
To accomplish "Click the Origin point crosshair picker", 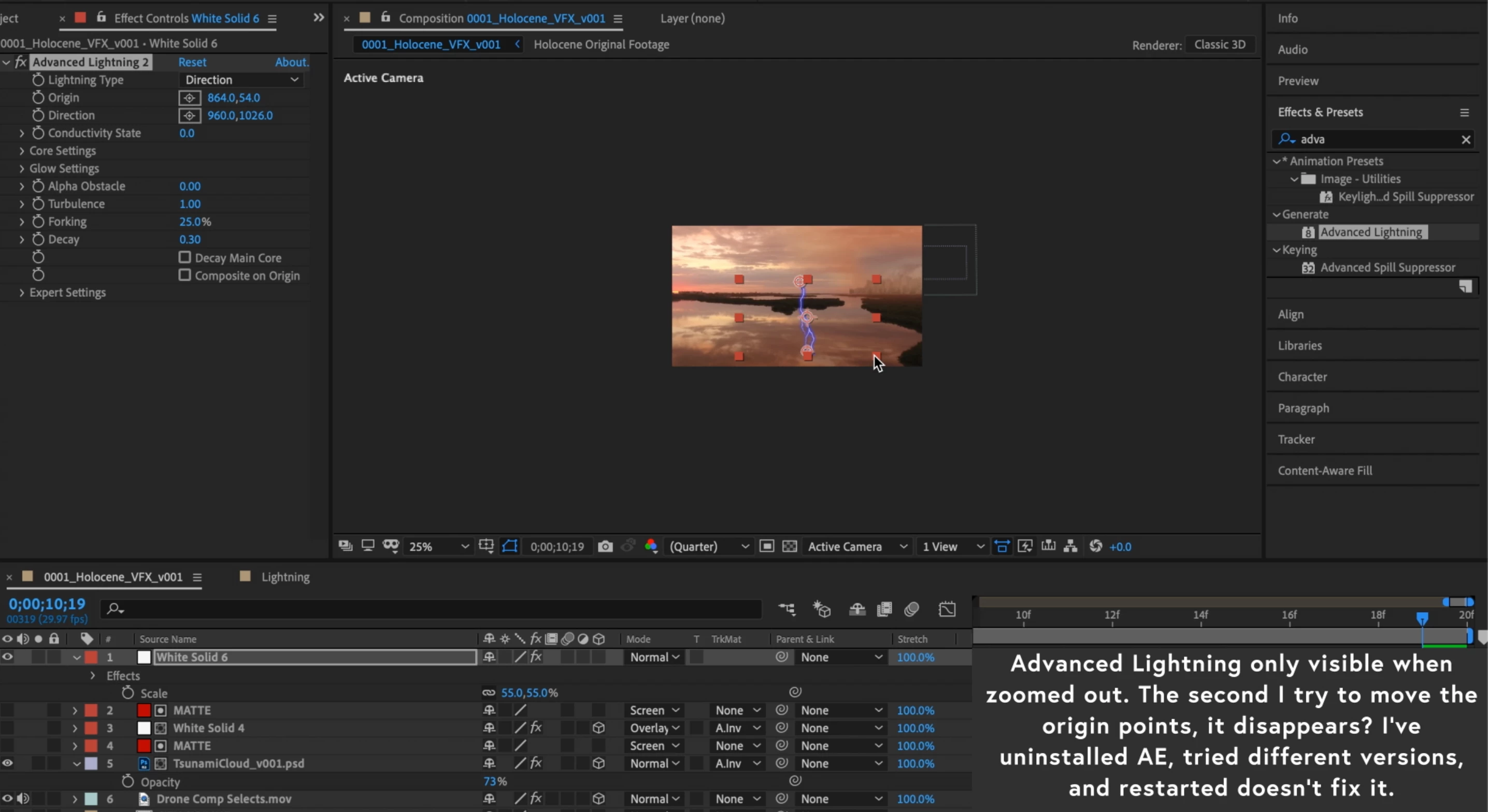I will click(190, 97).
